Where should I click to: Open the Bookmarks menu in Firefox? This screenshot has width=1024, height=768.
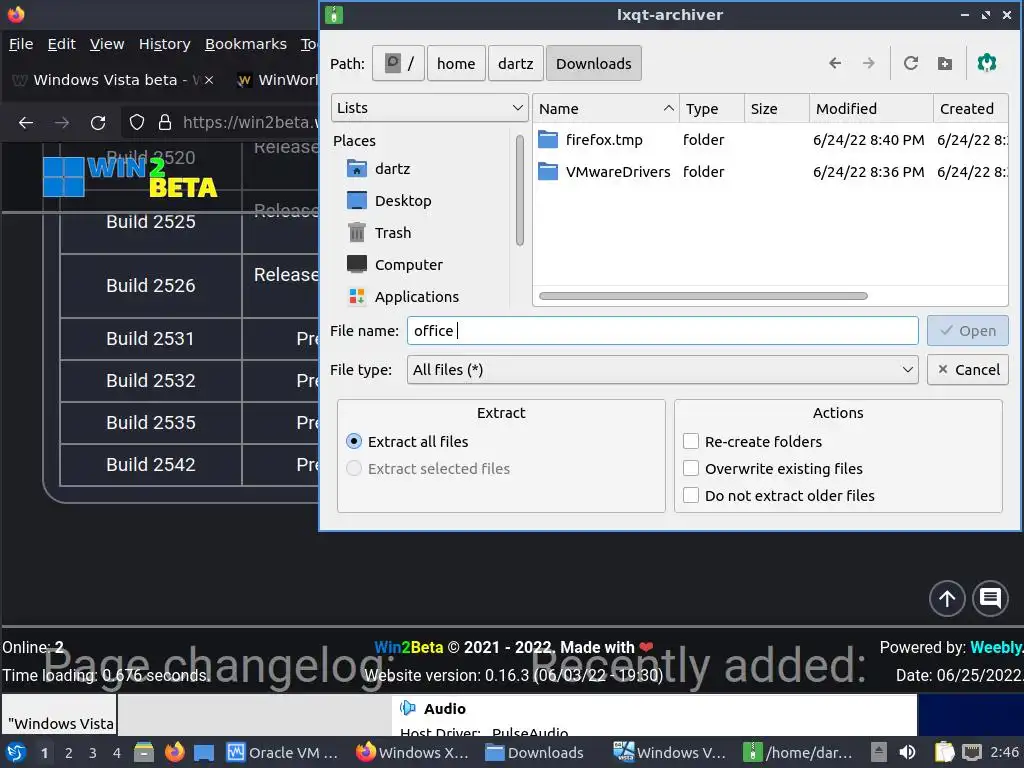[246, 44]
